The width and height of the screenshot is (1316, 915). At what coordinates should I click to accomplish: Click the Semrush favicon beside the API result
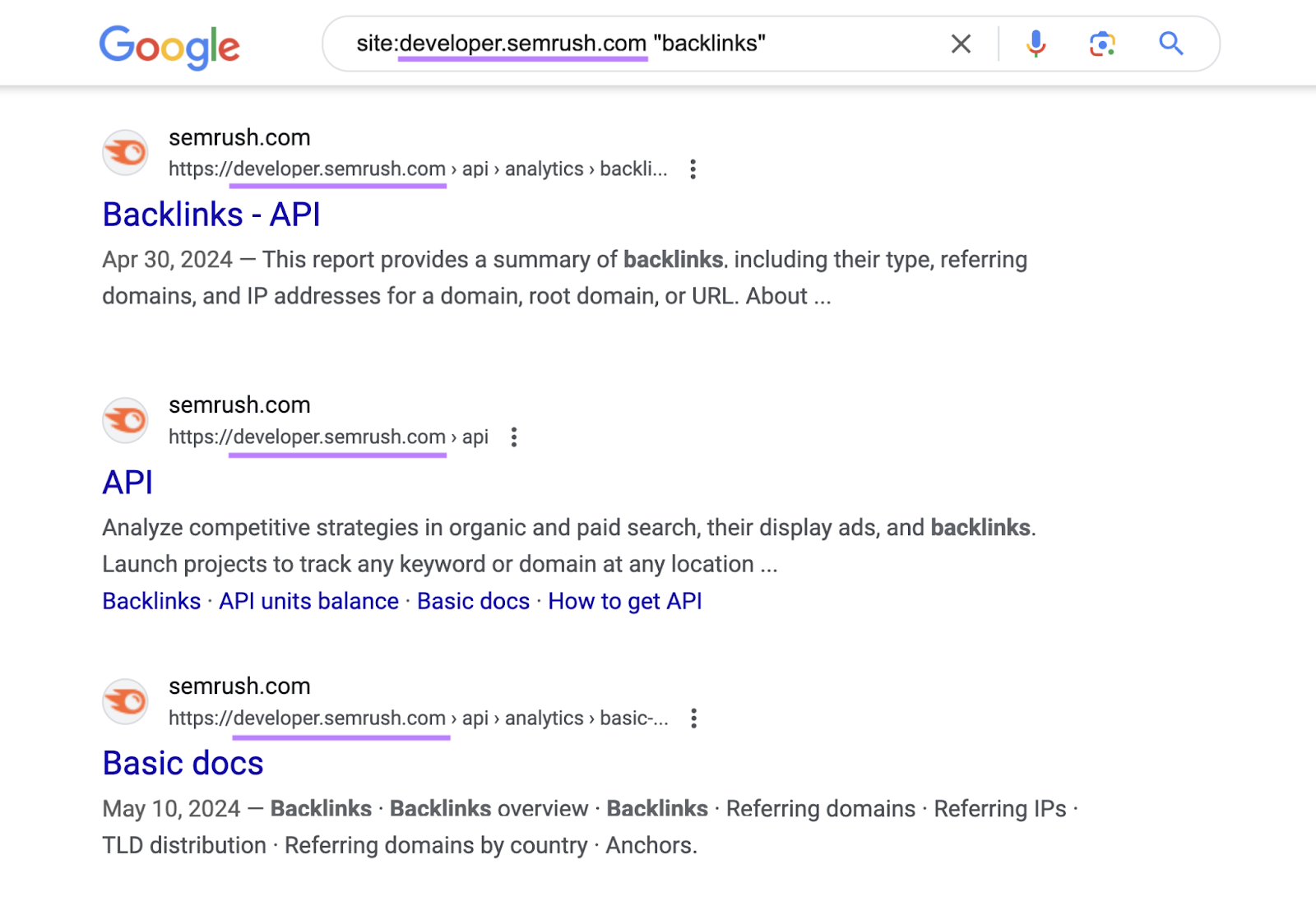point(125,420)
